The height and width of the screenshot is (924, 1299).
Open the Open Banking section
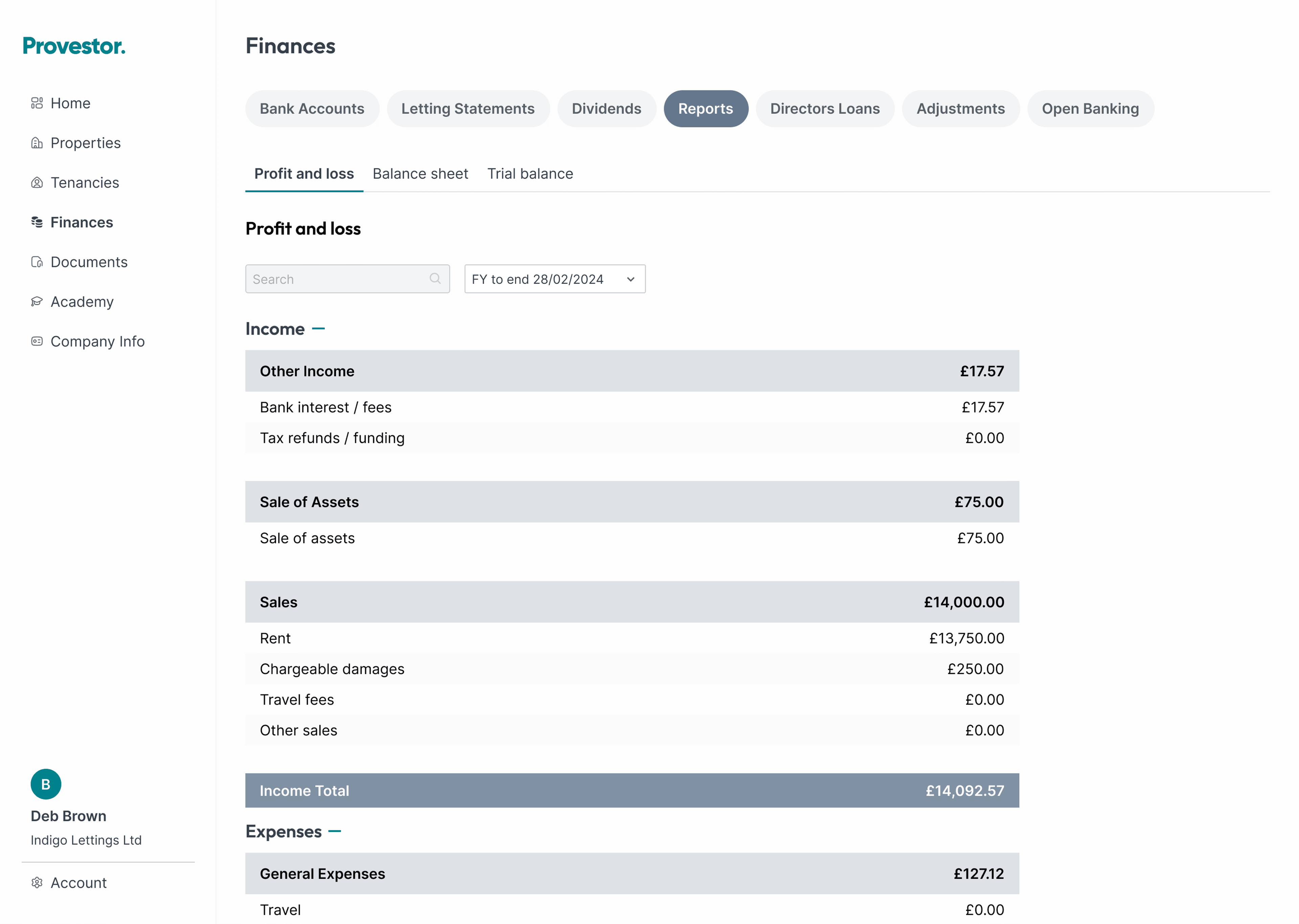(1090, 109)
